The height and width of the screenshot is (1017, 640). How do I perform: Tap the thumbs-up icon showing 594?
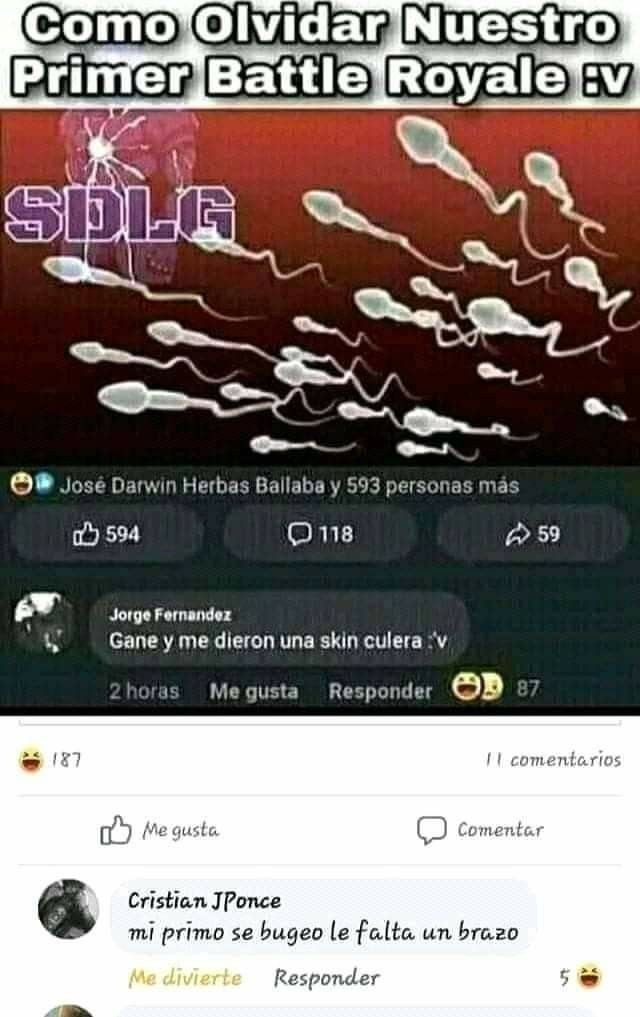[86, 534]
